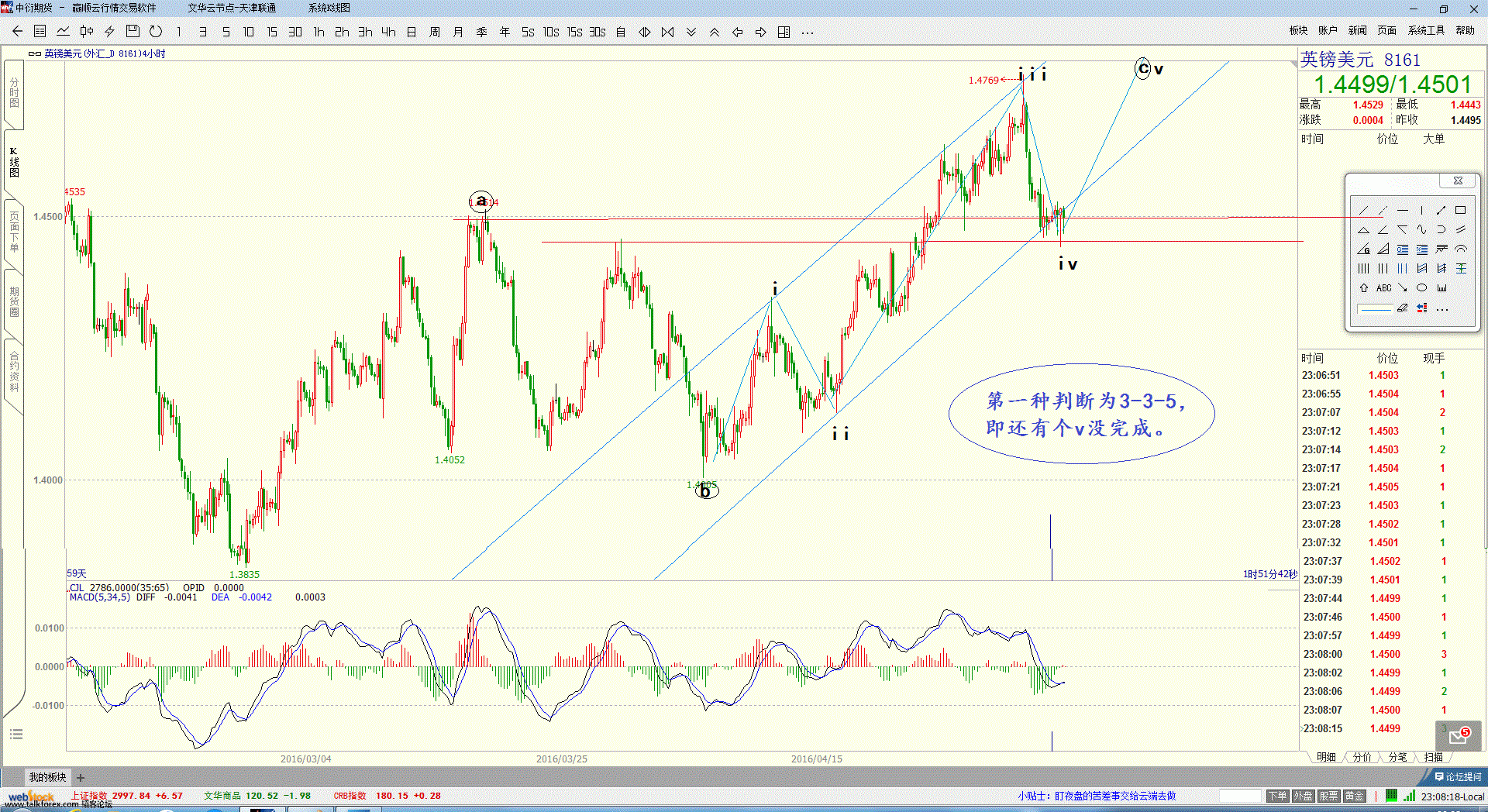Image resolution: width=1488 pixels, height=812 pixels.
Task: Select the ABC text annotation tool
Action: (x=1383, y=287)
